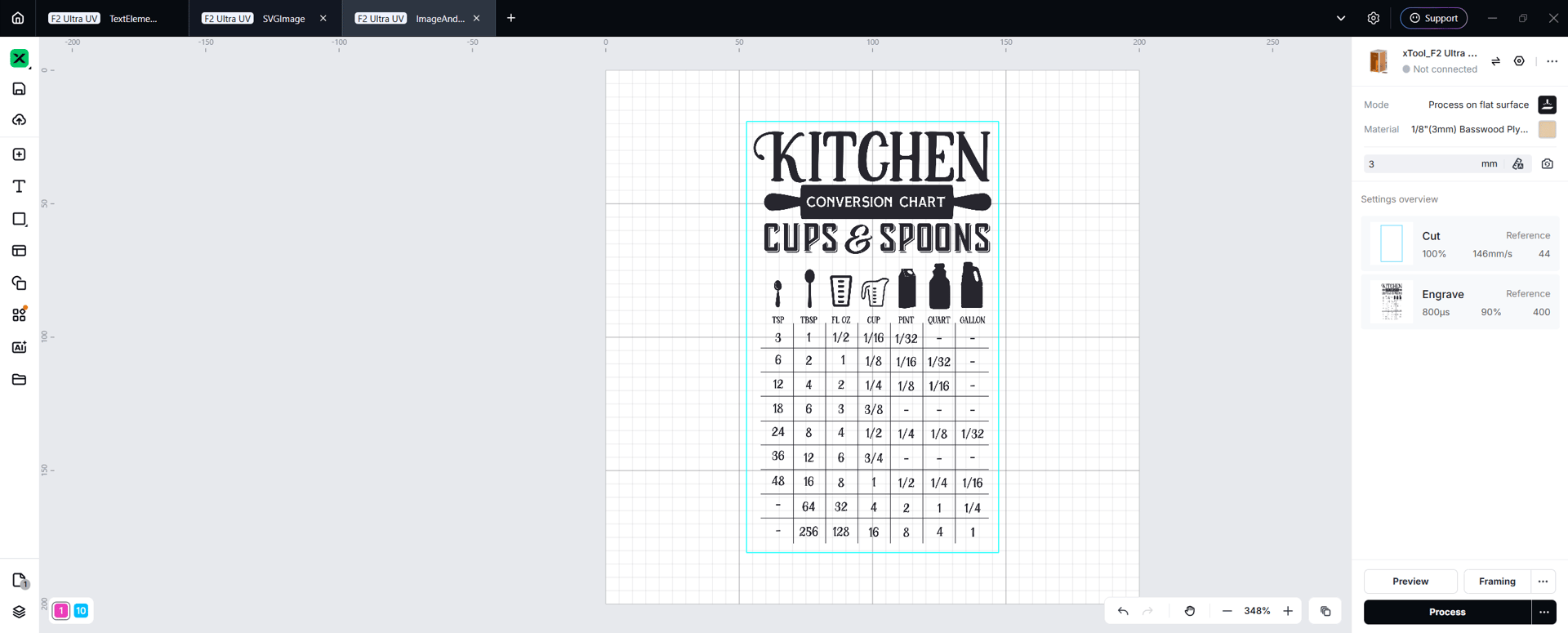The image size is (1568, 633).
Task: Undo the last action
Action: (x=1123, y=611)
